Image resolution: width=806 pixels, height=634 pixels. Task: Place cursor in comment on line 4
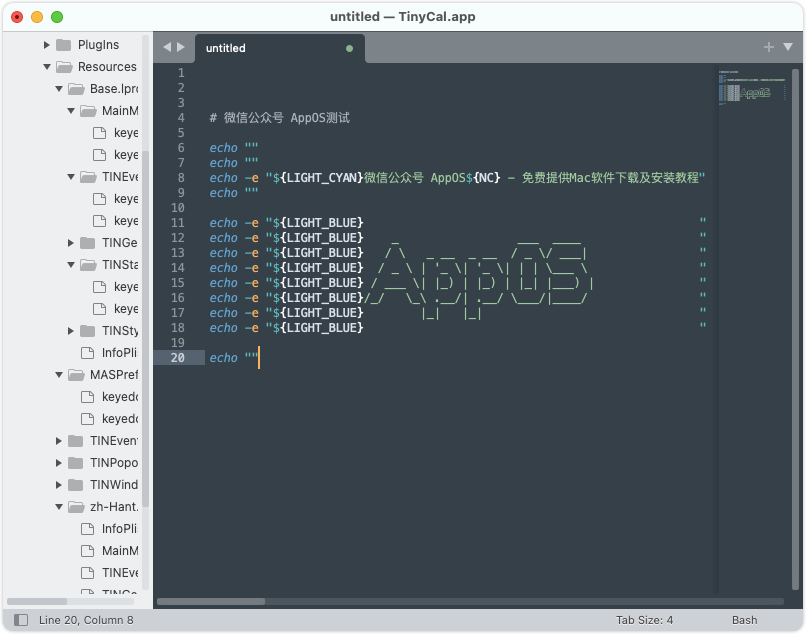tap(280, 118)
